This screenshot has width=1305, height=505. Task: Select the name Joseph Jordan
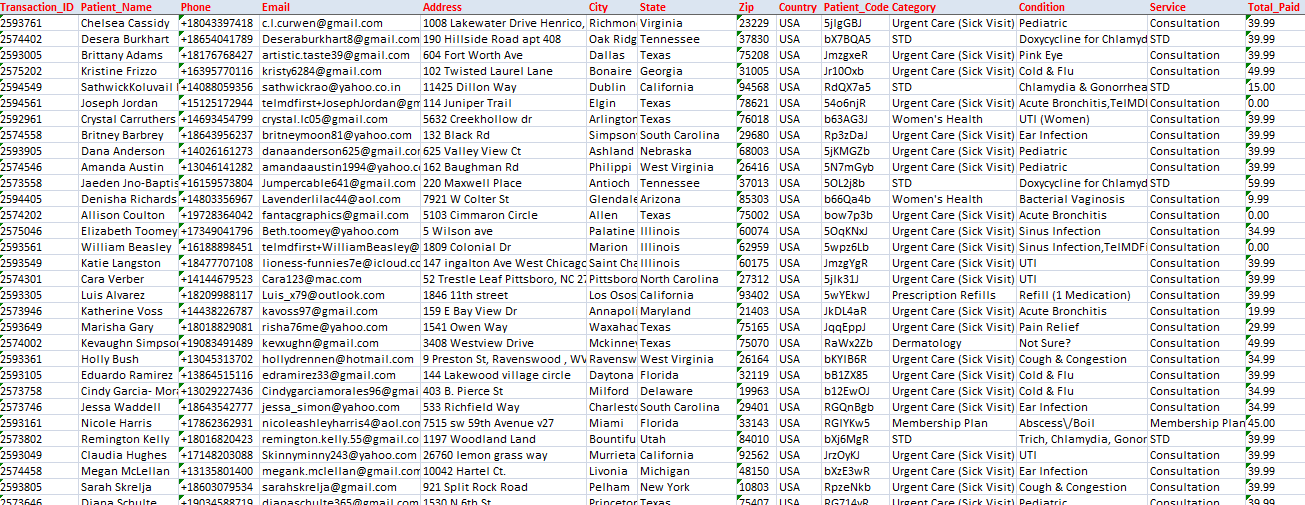[128, 103]
